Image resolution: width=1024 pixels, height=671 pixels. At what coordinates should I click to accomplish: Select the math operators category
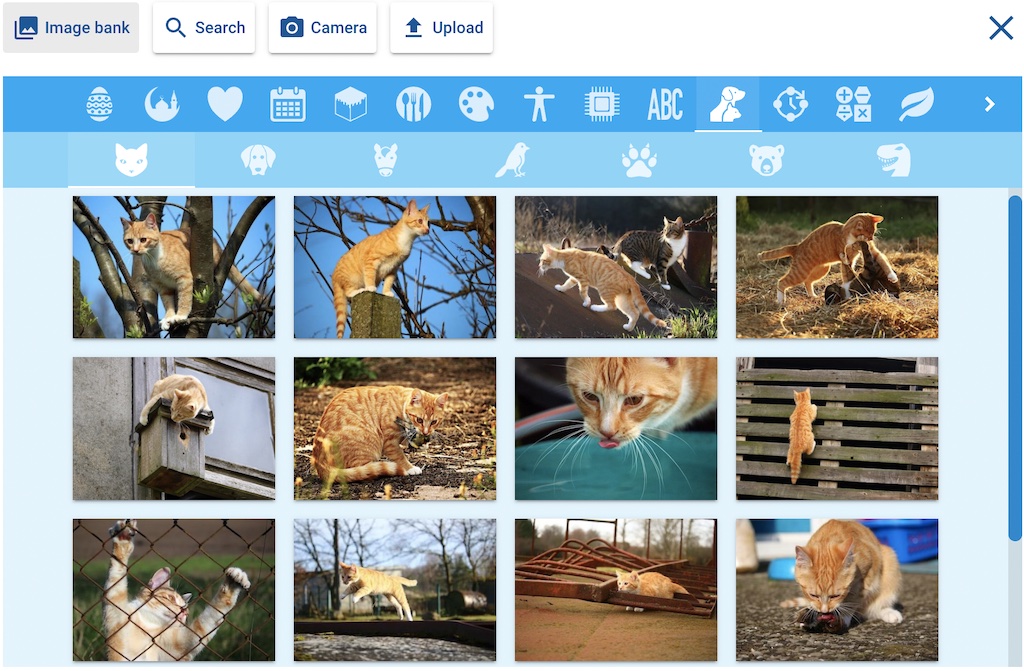pos(853,104)
